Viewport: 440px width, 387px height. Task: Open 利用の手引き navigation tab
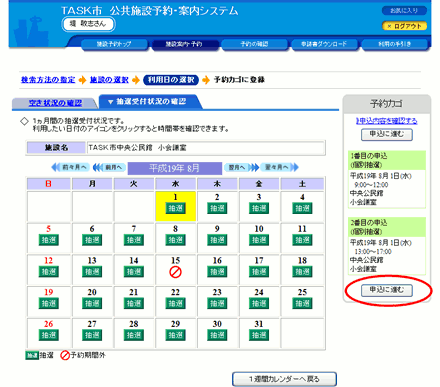coord(394,44)
